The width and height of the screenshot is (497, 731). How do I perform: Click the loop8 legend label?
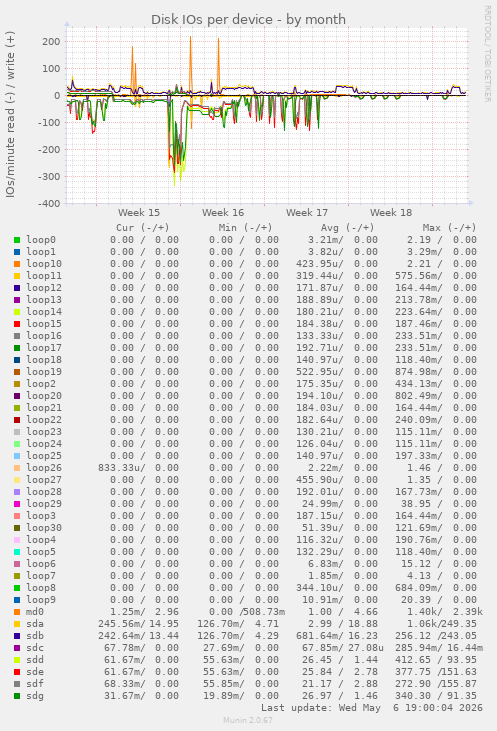pyautogui.click(x=41, y=588)
